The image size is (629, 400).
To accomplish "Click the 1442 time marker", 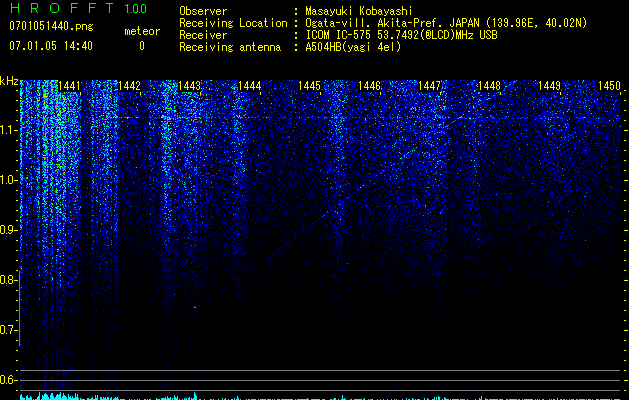I will tap(130, 86).
